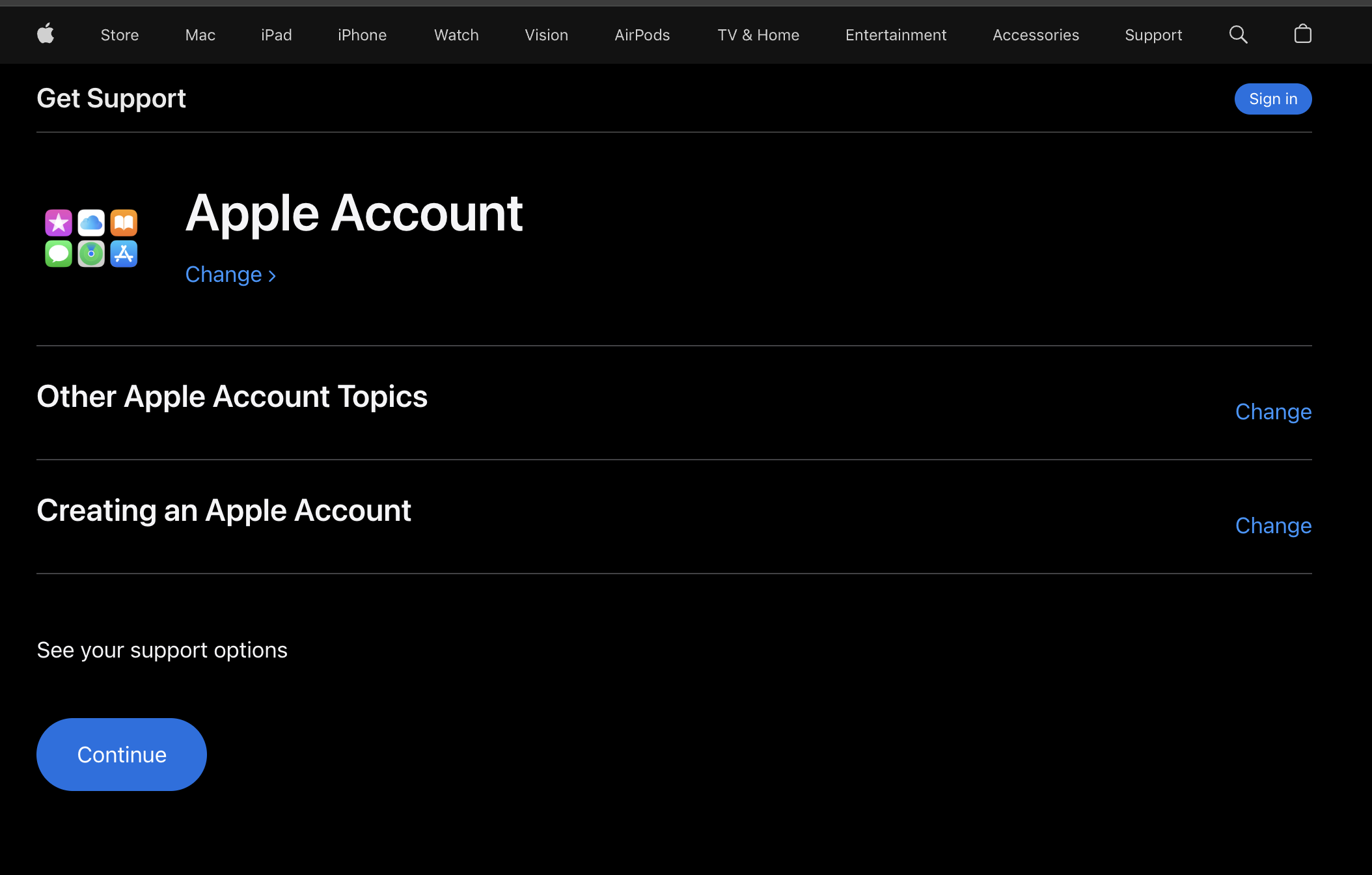
Task: Click the Get Support heading
Action: [x=111, y=98]
